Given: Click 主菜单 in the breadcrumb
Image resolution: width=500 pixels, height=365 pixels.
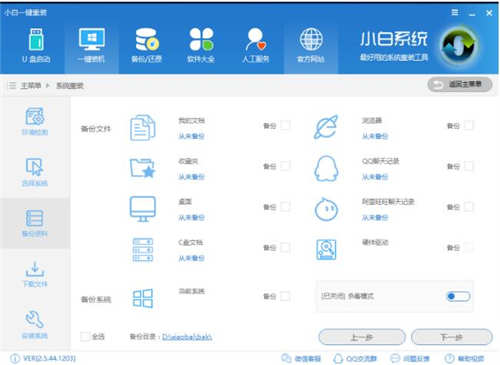Looking at the screenshot, I should 31,86.
